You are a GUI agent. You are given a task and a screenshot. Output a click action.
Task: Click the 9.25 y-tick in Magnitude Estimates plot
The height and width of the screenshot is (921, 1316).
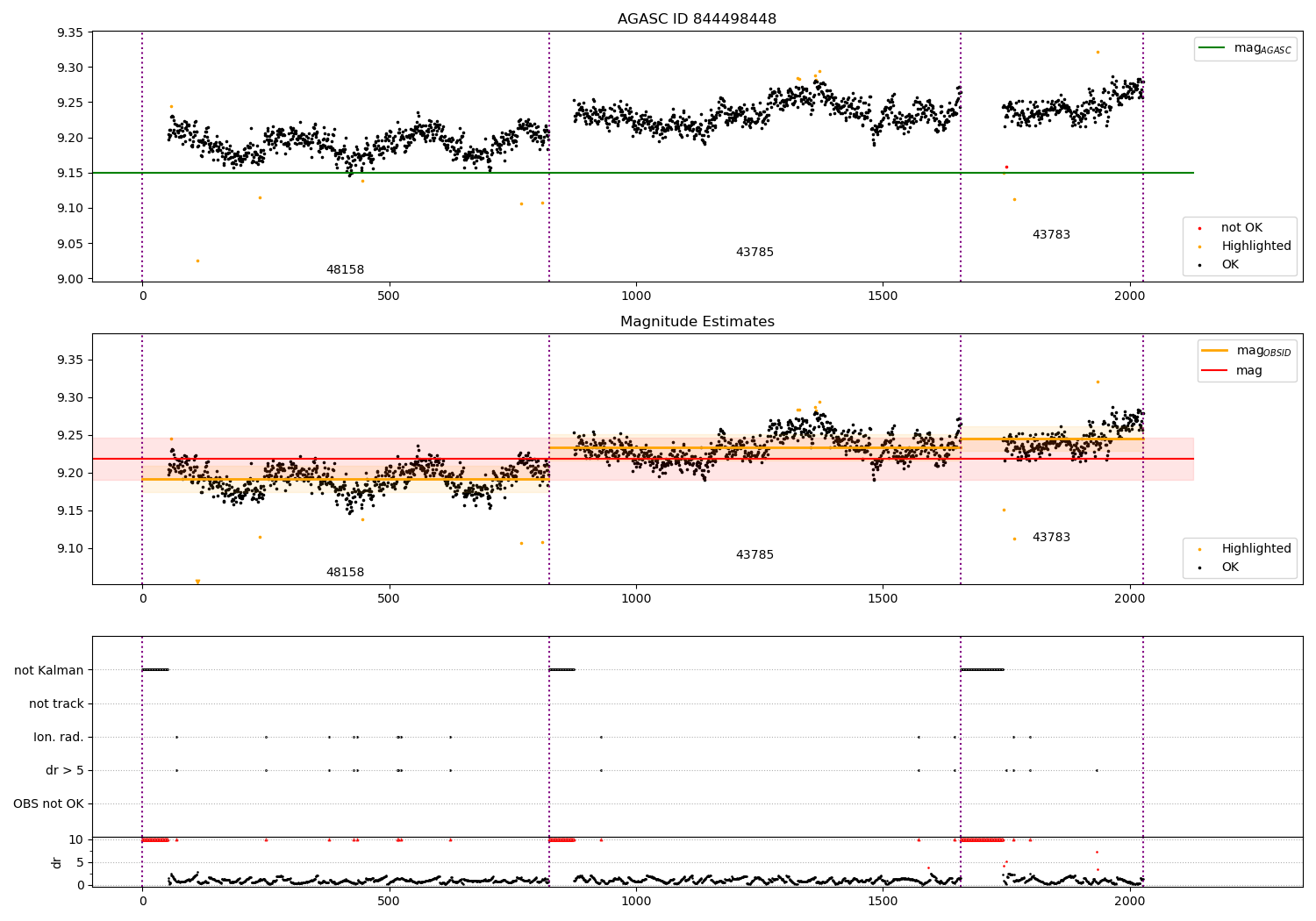(69, 436)
